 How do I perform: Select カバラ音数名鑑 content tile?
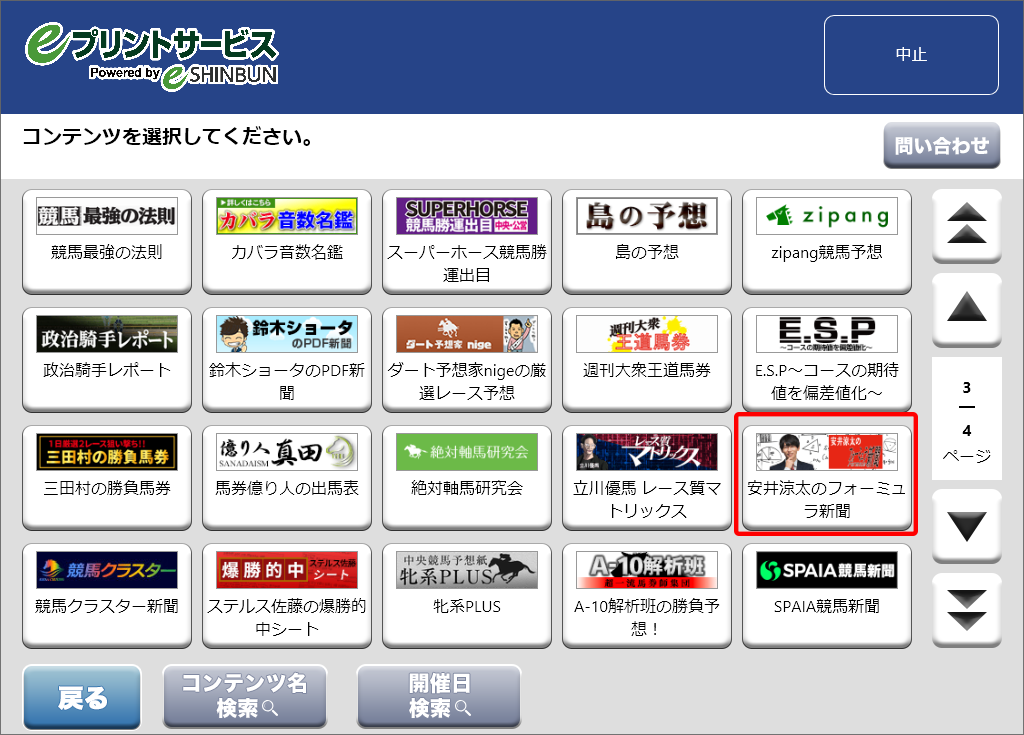pos(287,242)
